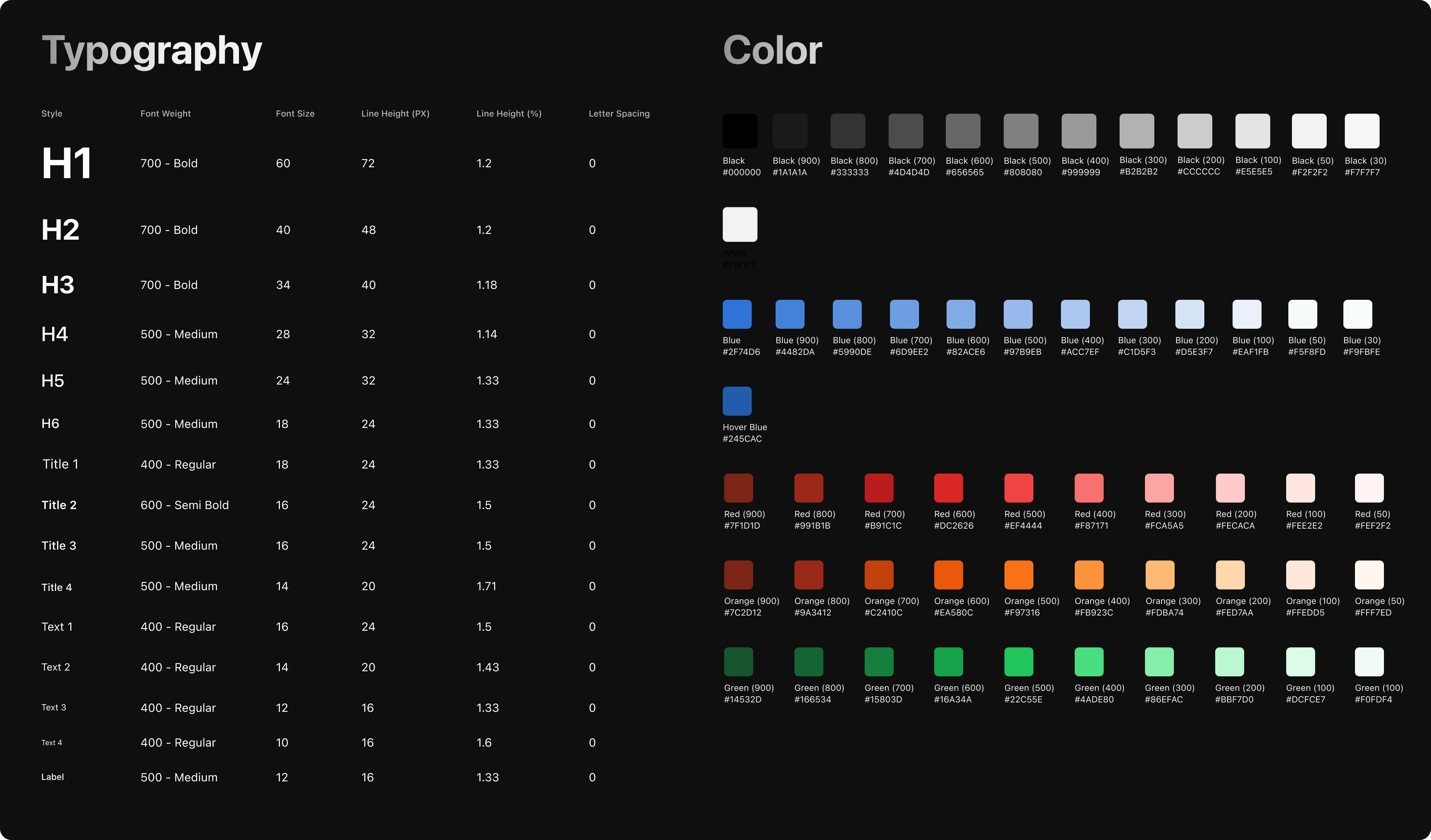Pick the Red (300) #FCA5A5 swatch

(1159, 488)
